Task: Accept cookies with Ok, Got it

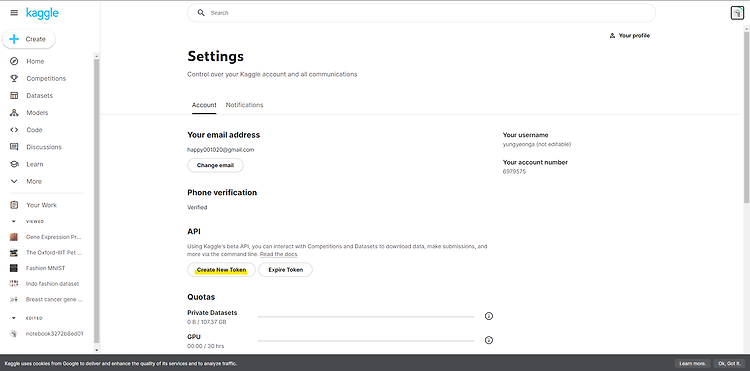Action: click(x=728, y=364)
